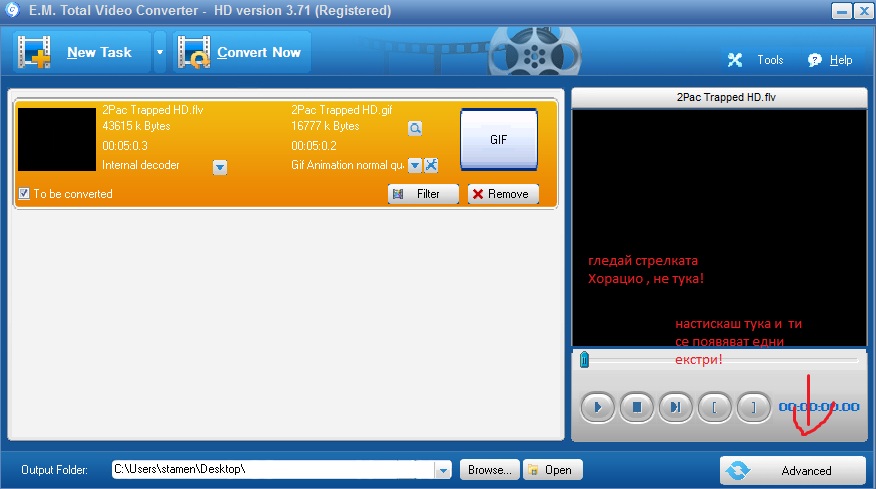The width and height of the screenshot is (876, 489).
Task: Click the Advanced button
Action: 792,471
